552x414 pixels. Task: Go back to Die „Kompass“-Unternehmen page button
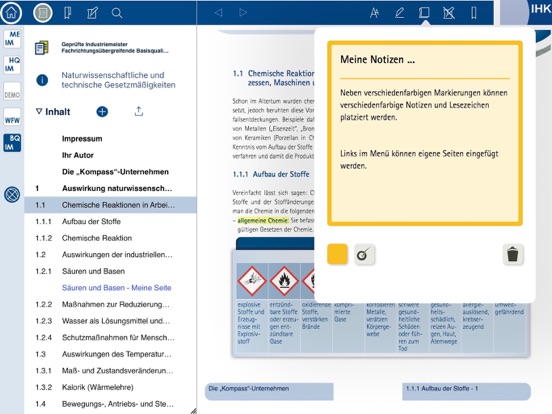pos(269,391)
